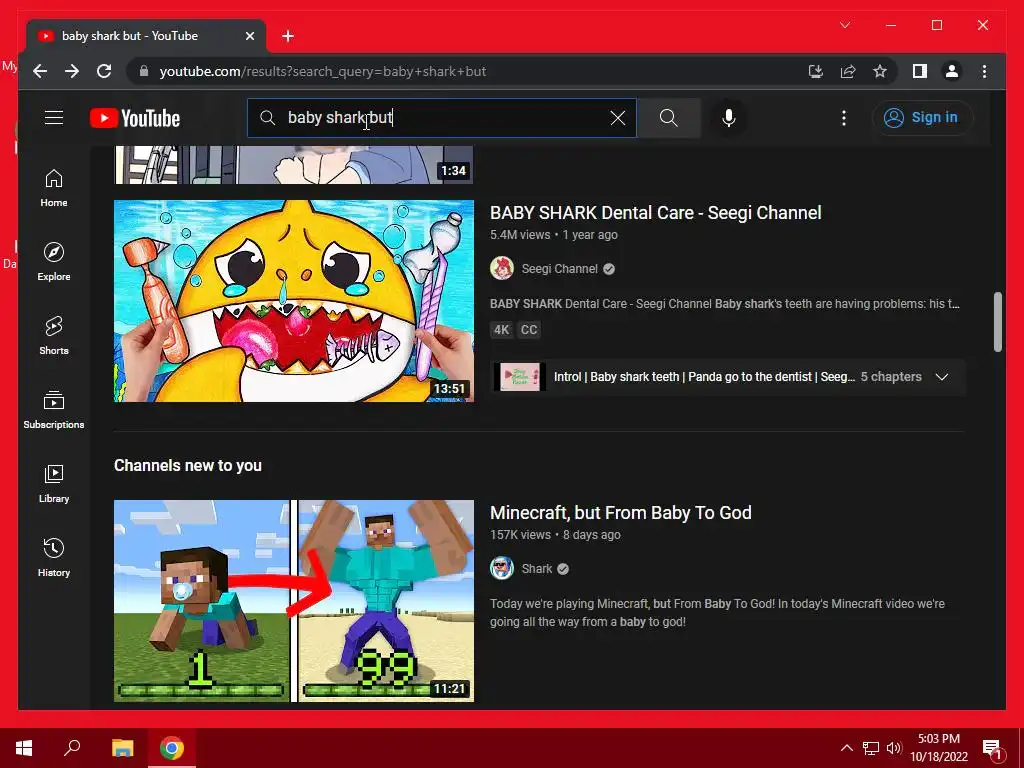Click the 4K badge
1024x768 pixels.
pyautogui.click(x=501, y=330)
